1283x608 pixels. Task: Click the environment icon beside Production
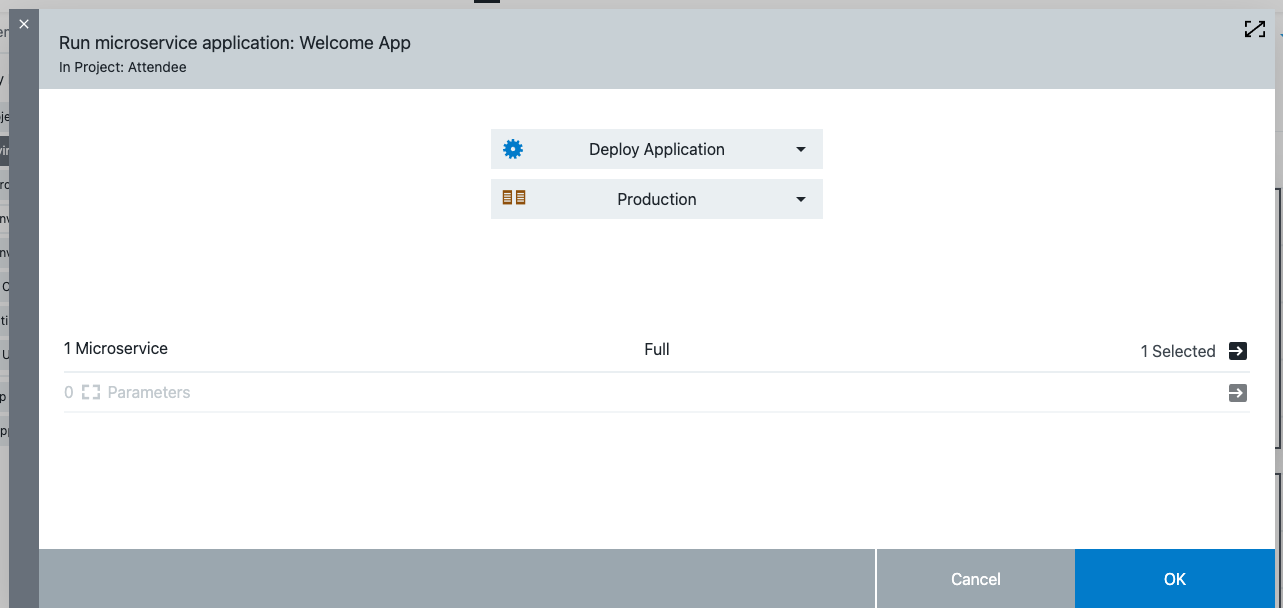pyautogui.click(x=514, y=197)
